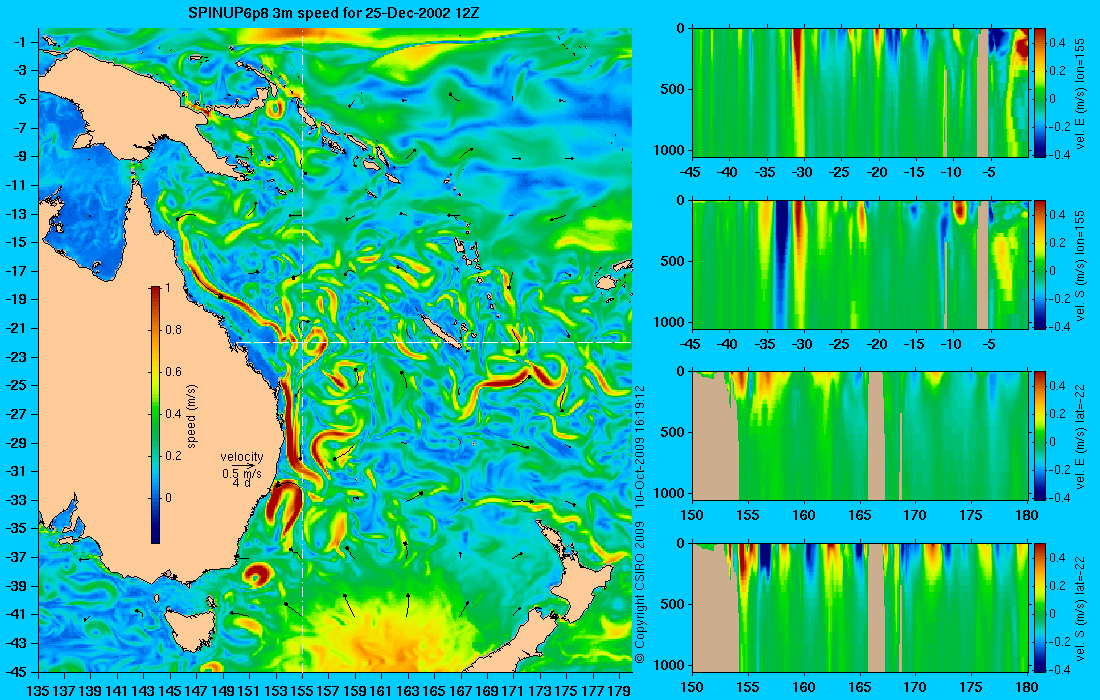Click the red ring eddy east of Bass Strait
Image resolution: width=1100 pixels, height=700 pixels.
[255, 574]
